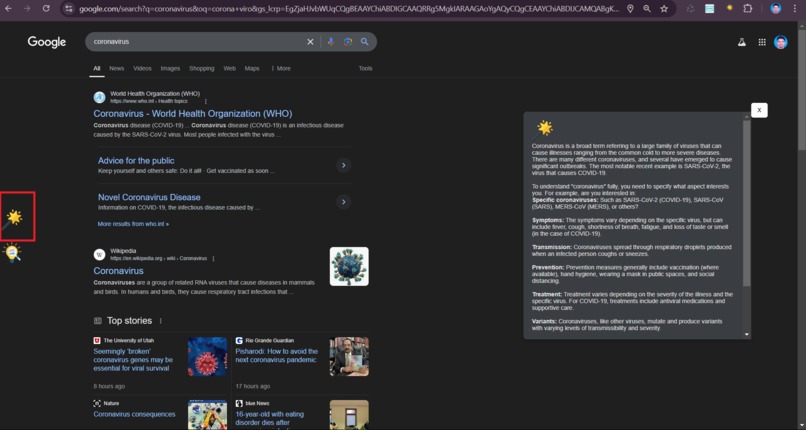This screenshot has width=806, height=430.
Task: Open the Advice for the public link
Action: coord(136,161)
